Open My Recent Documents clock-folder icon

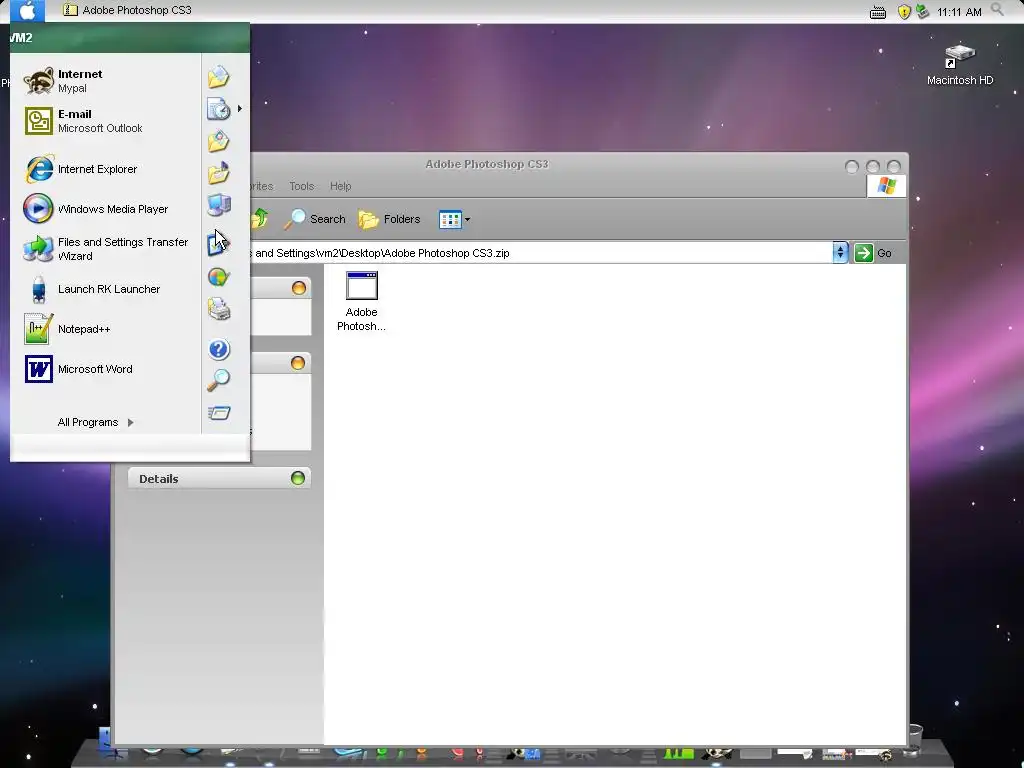[219, 108]
